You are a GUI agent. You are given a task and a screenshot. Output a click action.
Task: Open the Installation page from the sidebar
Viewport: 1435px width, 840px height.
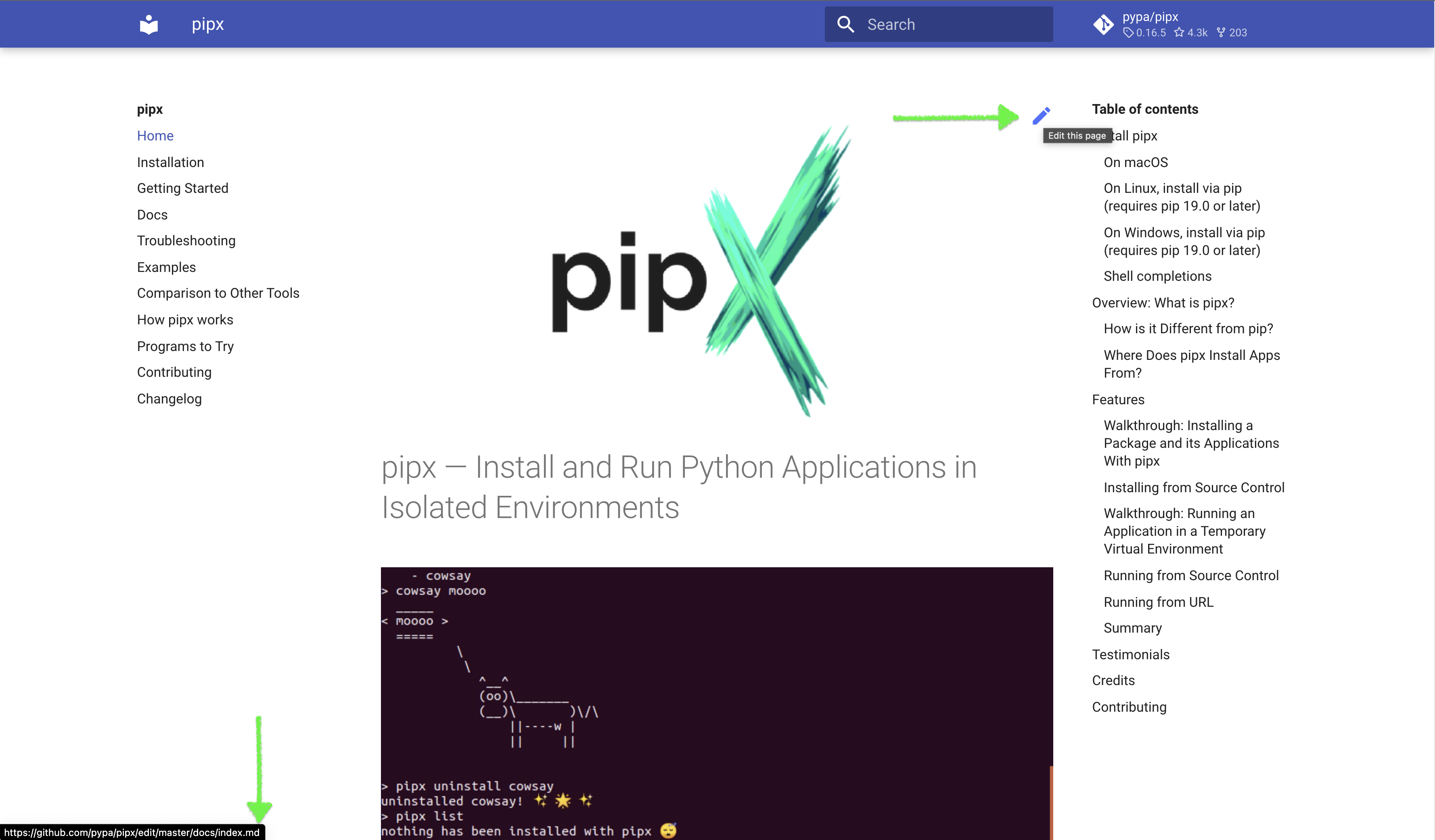170,162
